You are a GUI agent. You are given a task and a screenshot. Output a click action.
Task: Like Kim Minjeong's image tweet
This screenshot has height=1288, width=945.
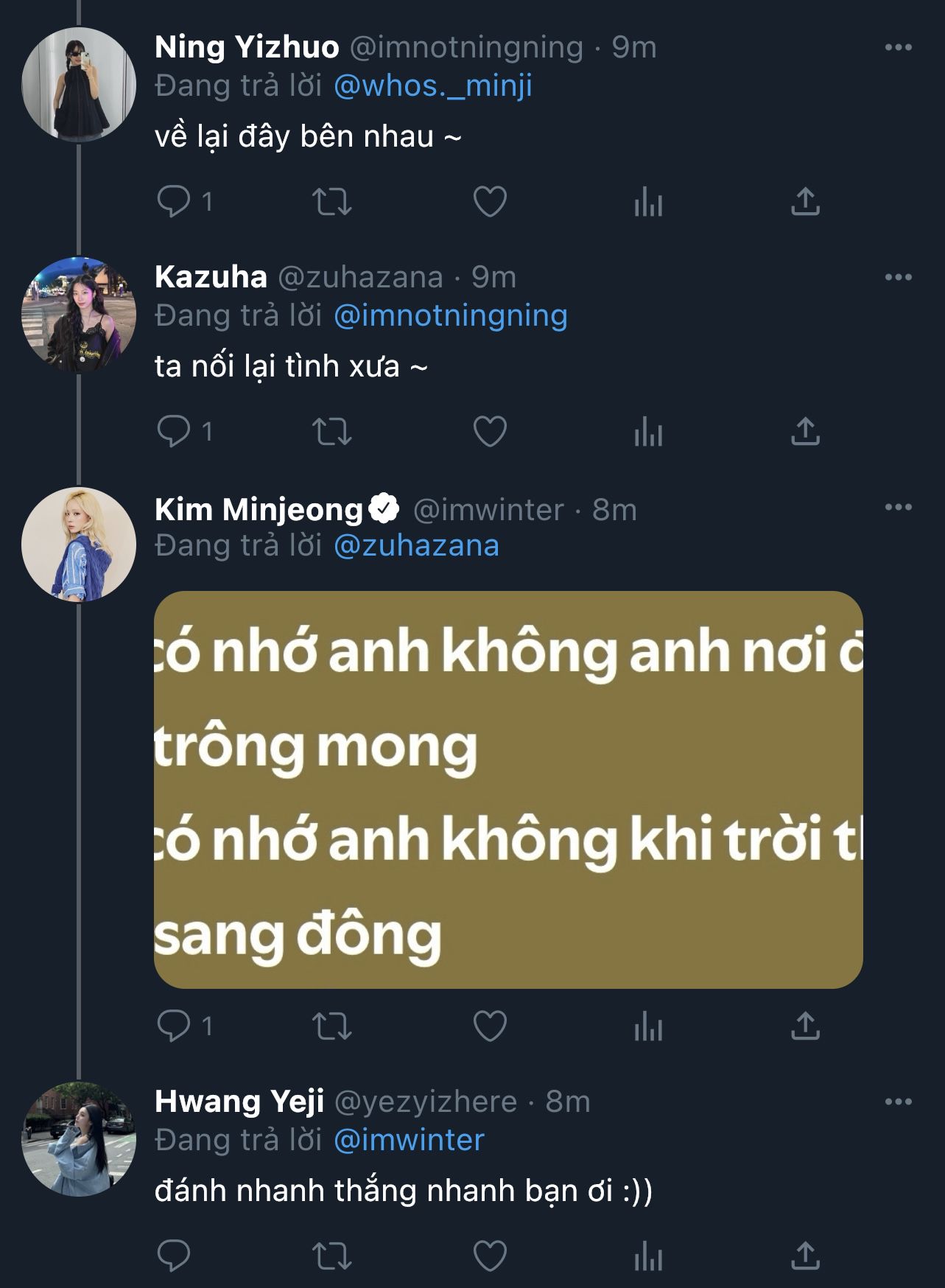point(490,1026)
